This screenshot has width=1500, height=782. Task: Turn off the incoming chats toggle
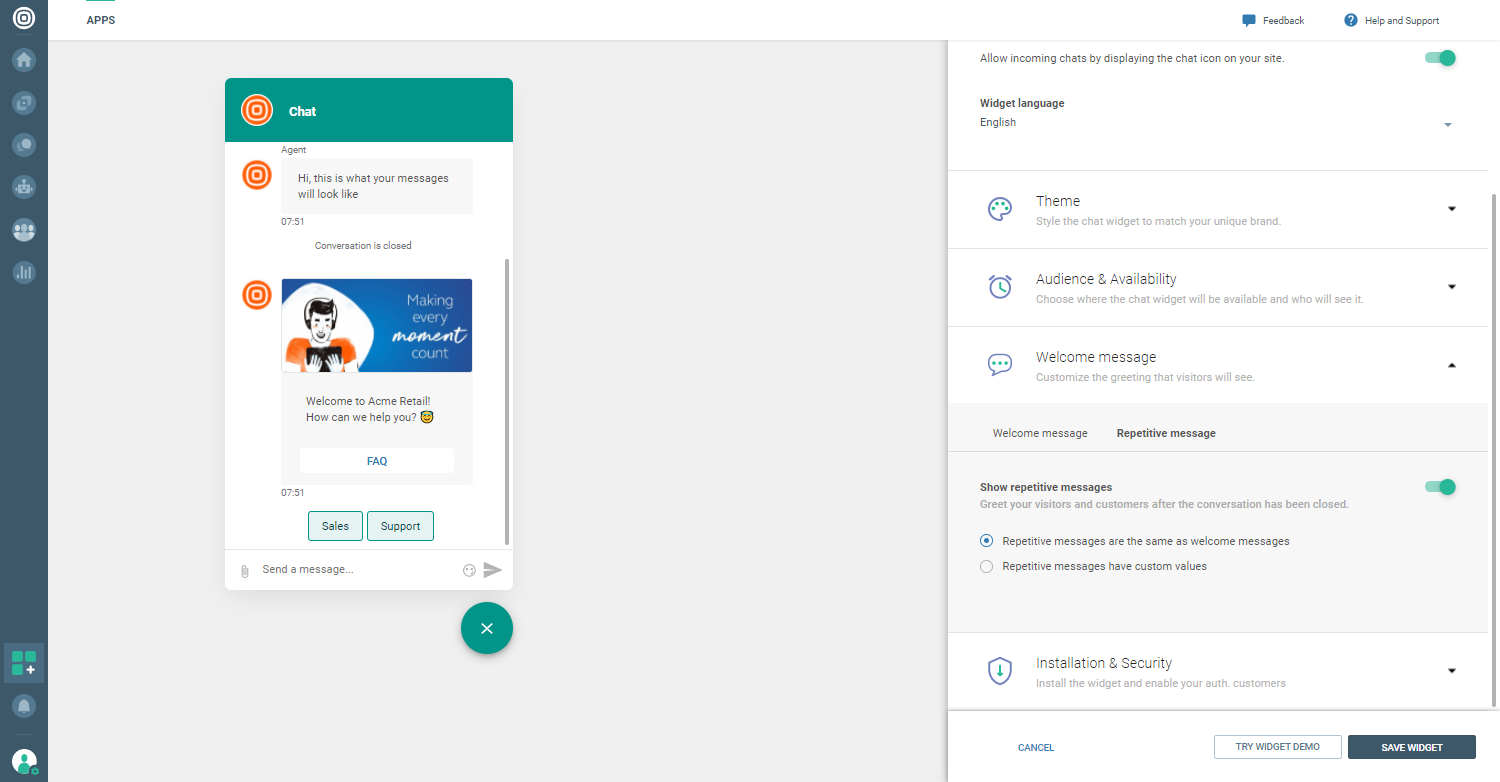[1439, 58]
